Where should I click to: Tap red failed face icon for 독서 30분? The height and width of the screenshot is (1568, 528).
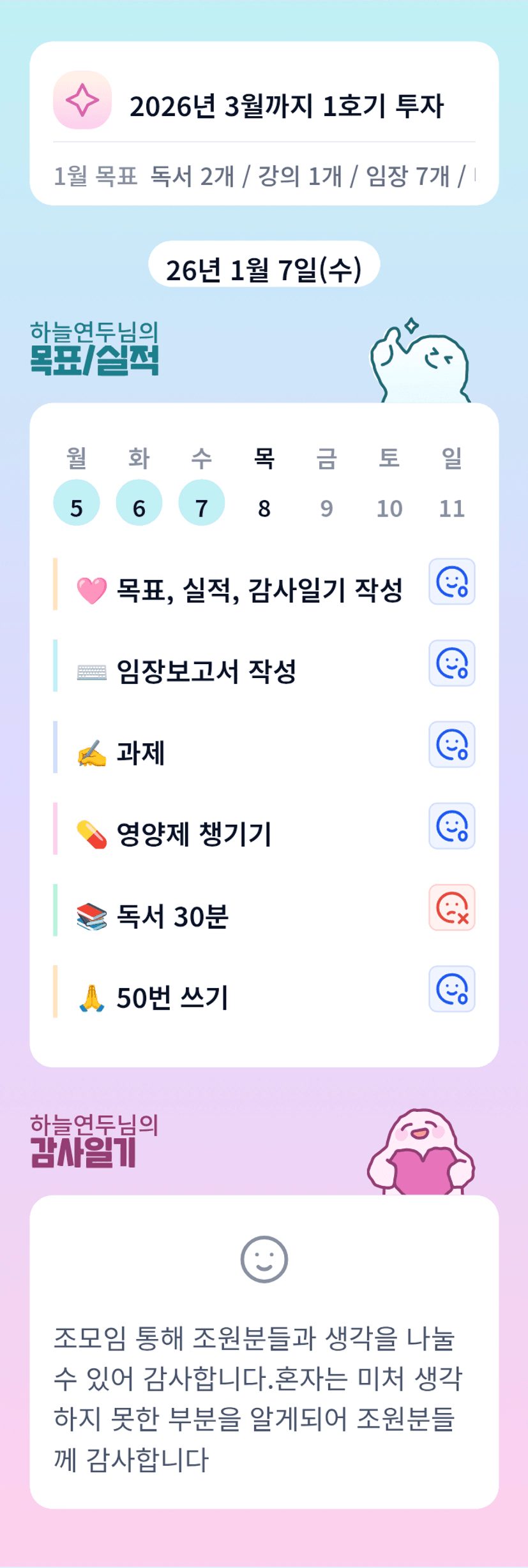[451, 908]
